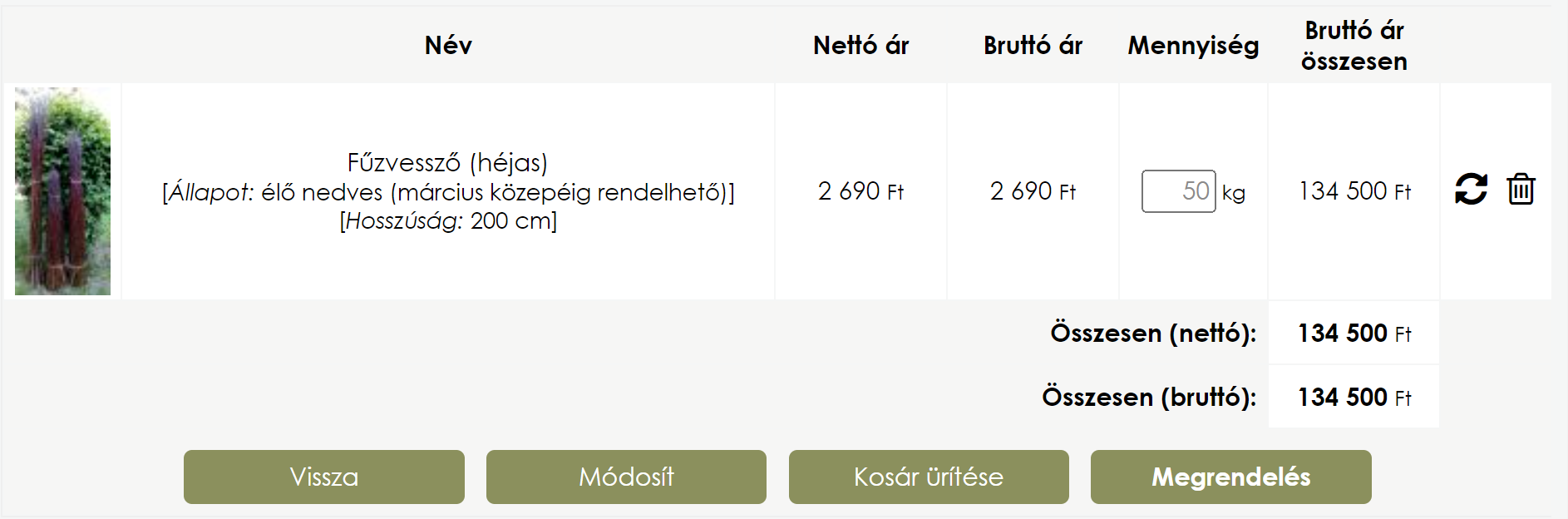Click the Összesen (nettó) total value

1354,334
